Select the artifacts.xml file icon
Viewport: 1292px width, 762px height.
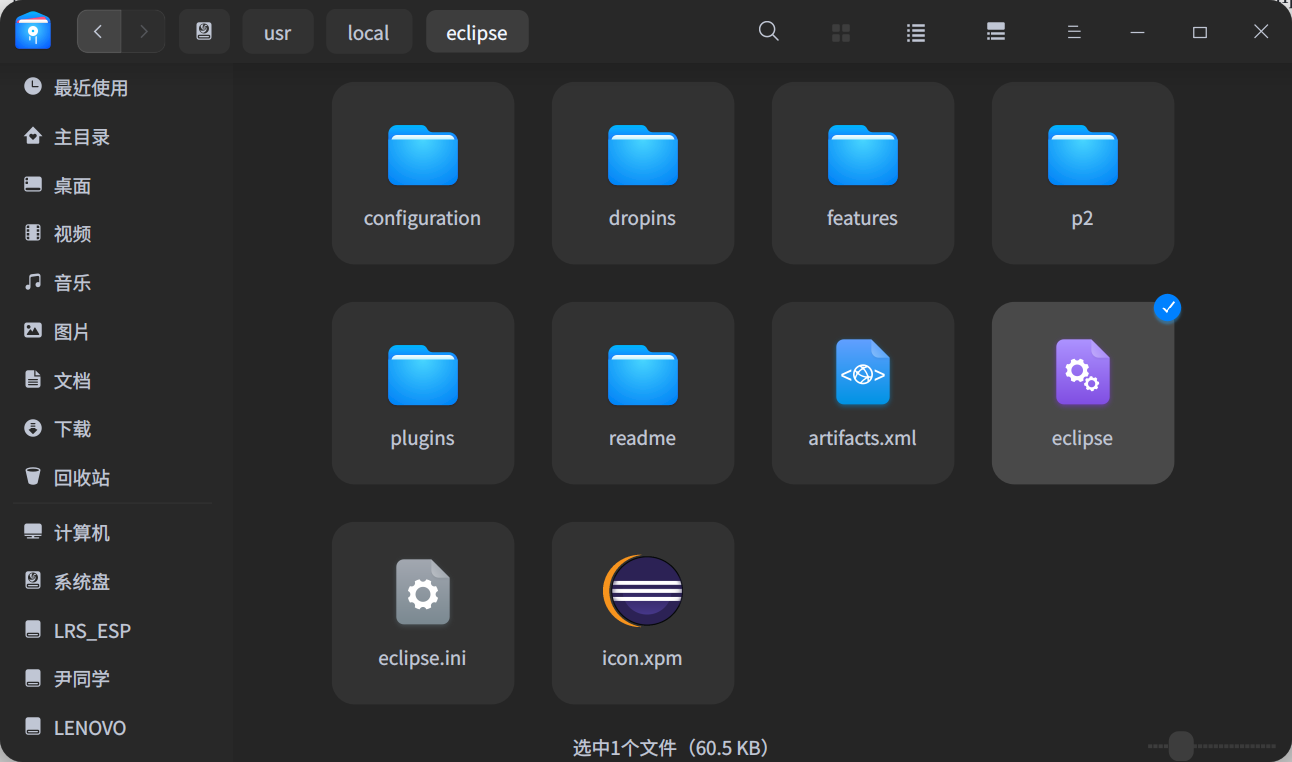pyautogui.click(x=863, y=373)
